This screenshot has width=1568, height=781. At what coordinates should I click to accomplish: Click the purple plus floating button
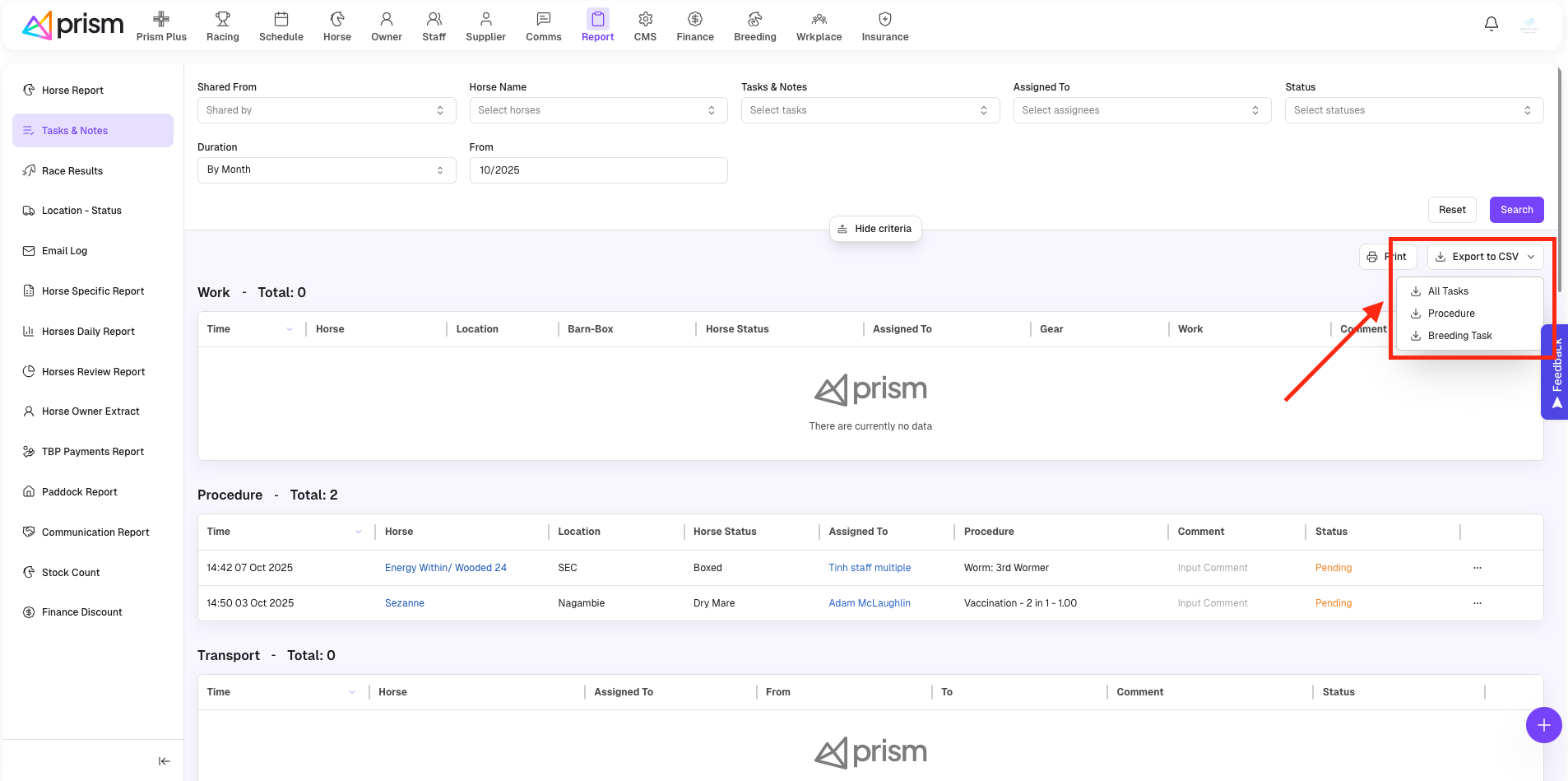(1543, 725)
